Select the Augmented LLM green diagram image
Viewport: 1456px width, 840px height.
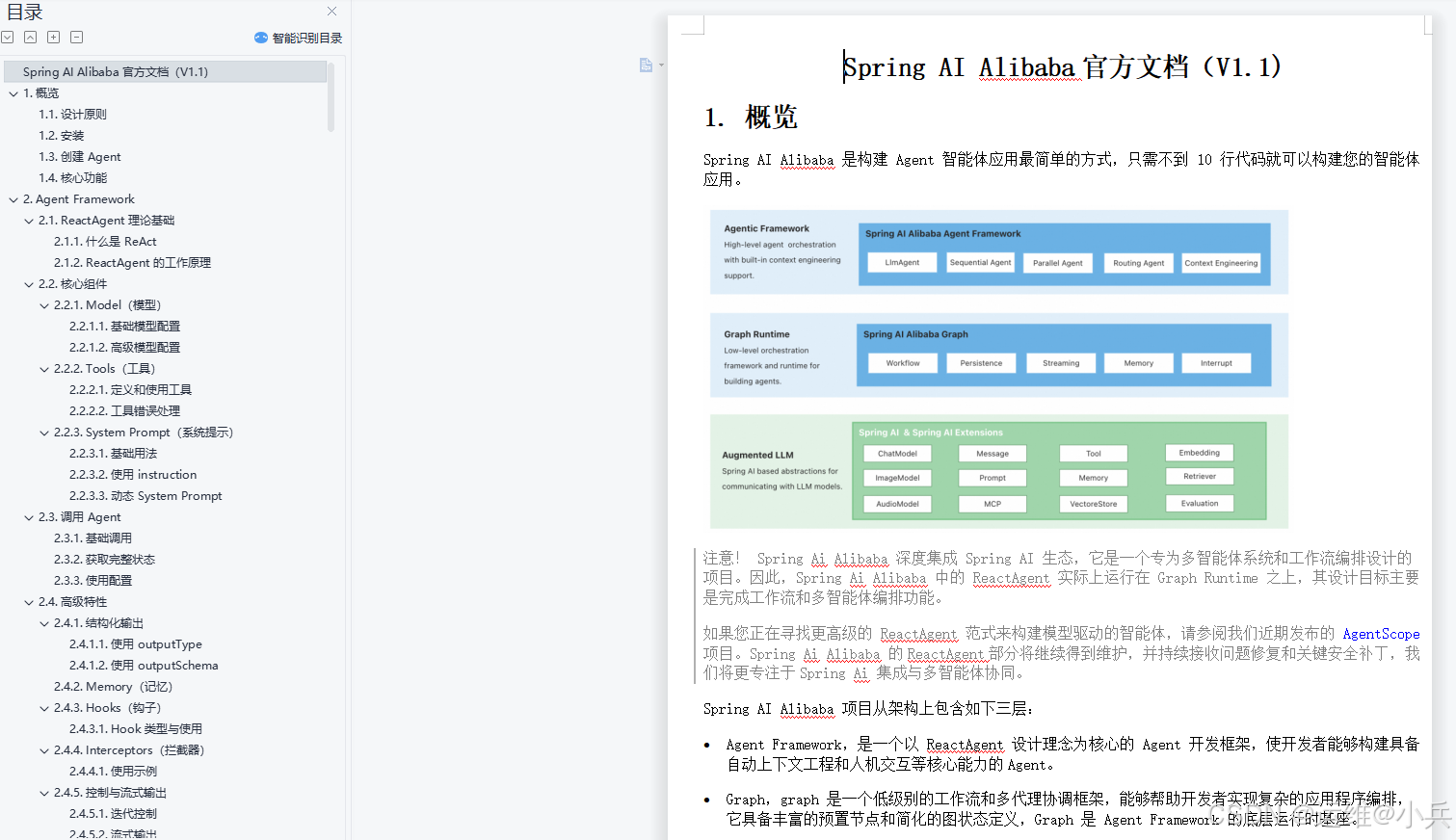[999, 471]
